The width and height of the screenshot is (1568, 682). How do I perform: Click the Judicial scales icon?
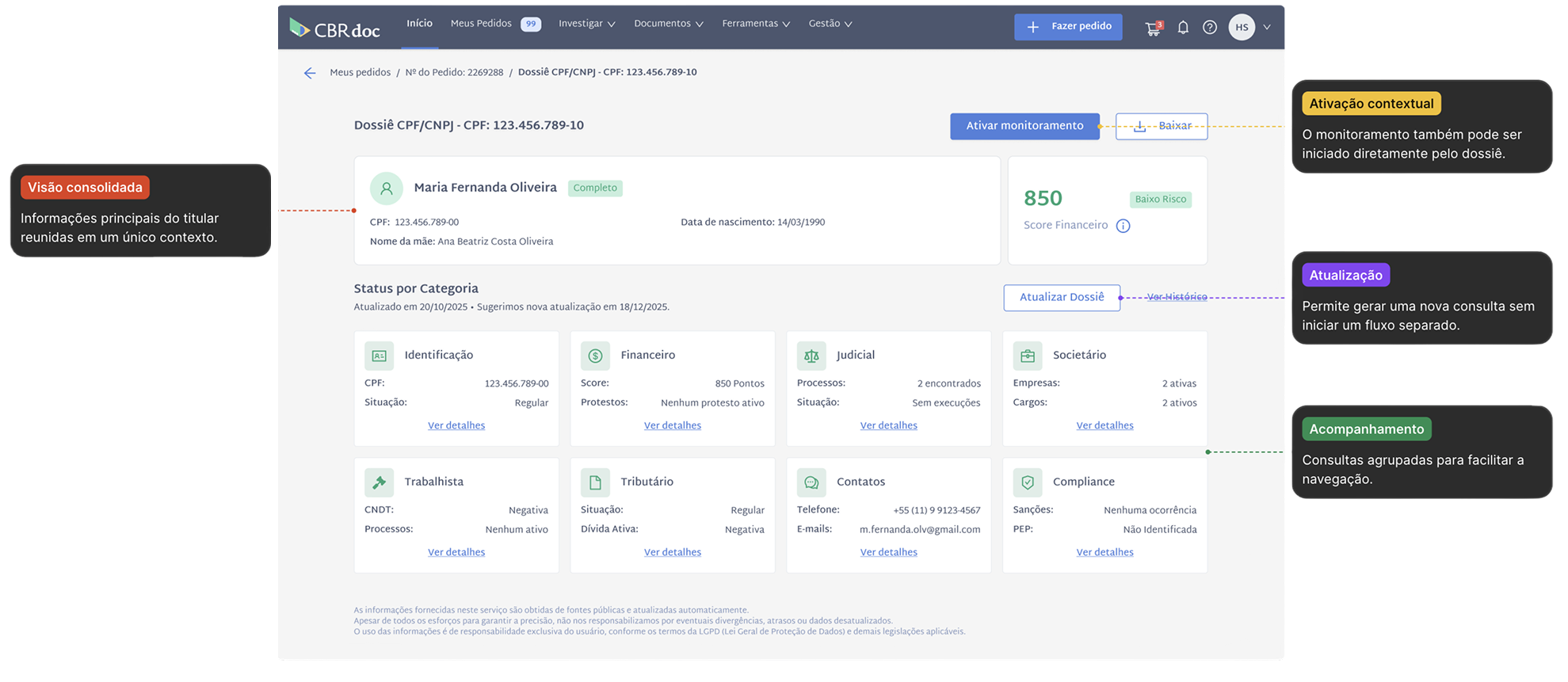(811, 356)
